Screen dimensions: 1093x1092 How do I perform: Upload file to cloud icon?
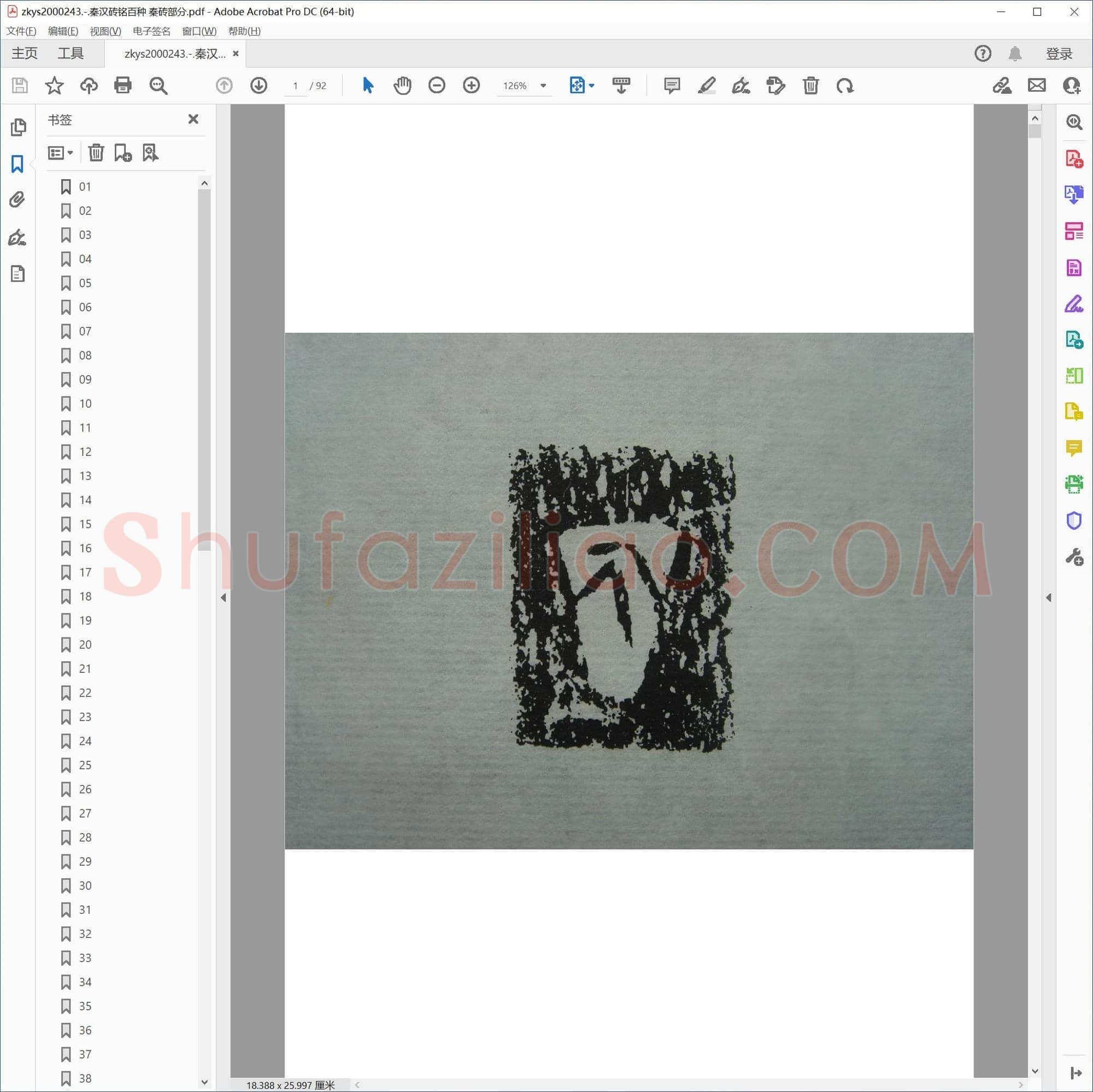point(89,85)
